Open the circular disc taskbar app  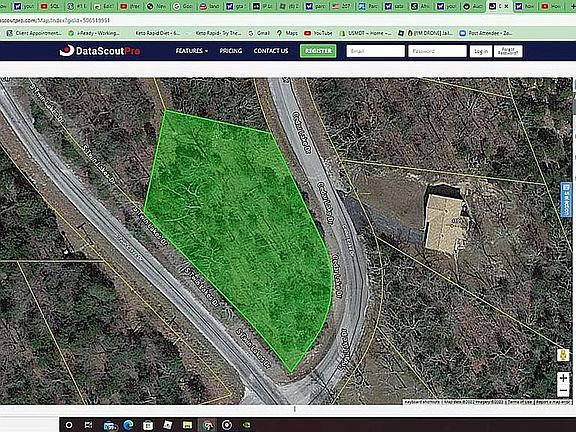coord(227,425)
